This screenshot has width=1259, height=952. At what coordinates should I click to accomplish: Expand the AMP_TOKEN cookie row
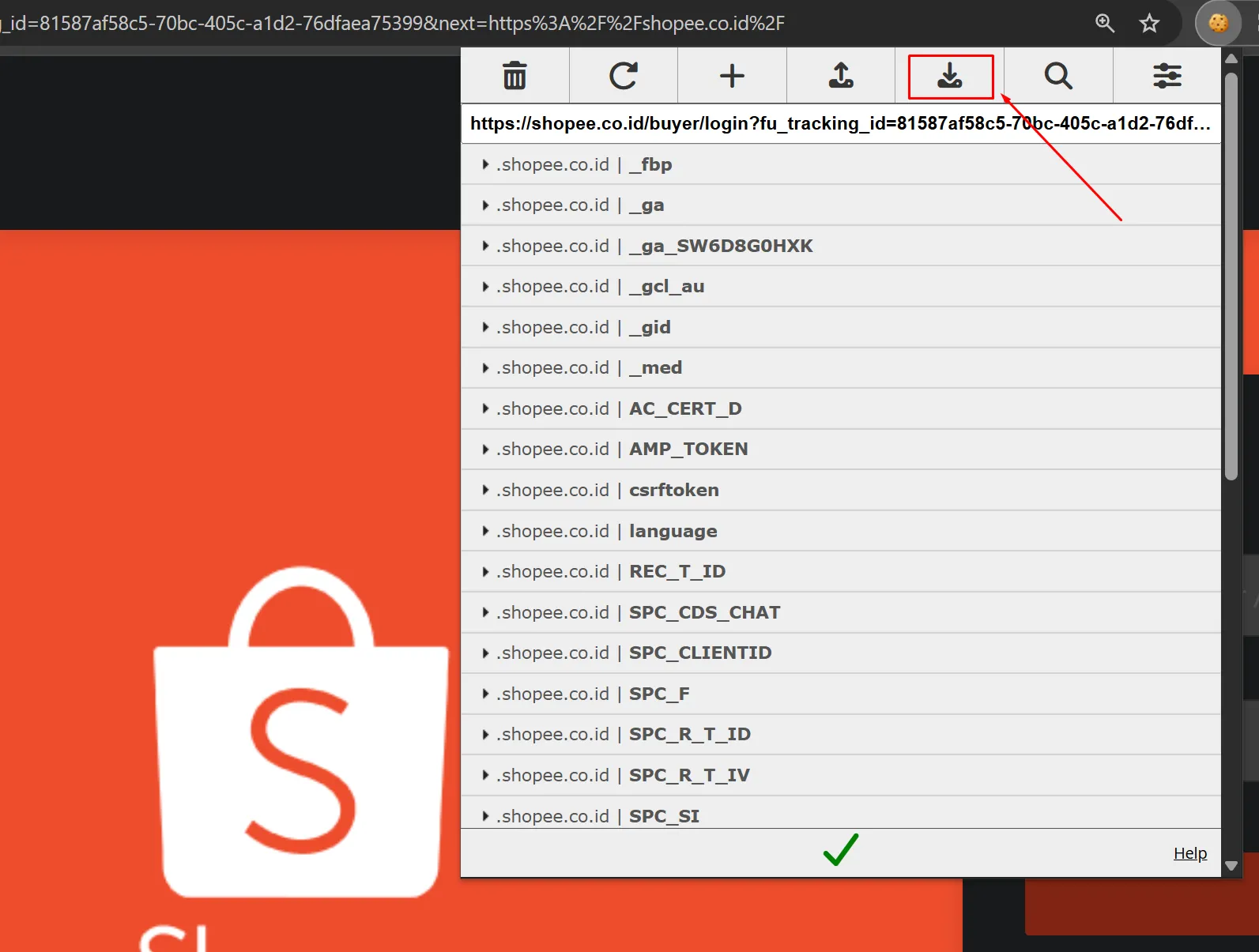click(841, 449)
